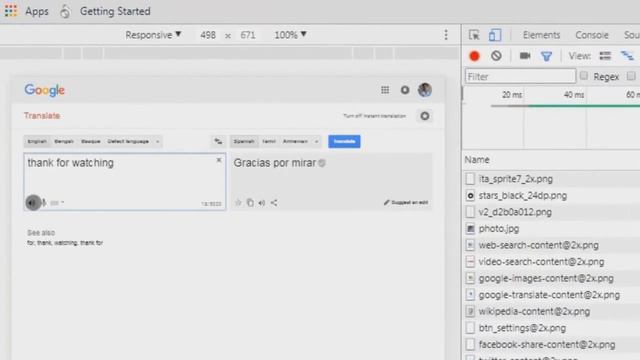Listen to the source text
Screen dimensions: 640x360
click(33, 202)
